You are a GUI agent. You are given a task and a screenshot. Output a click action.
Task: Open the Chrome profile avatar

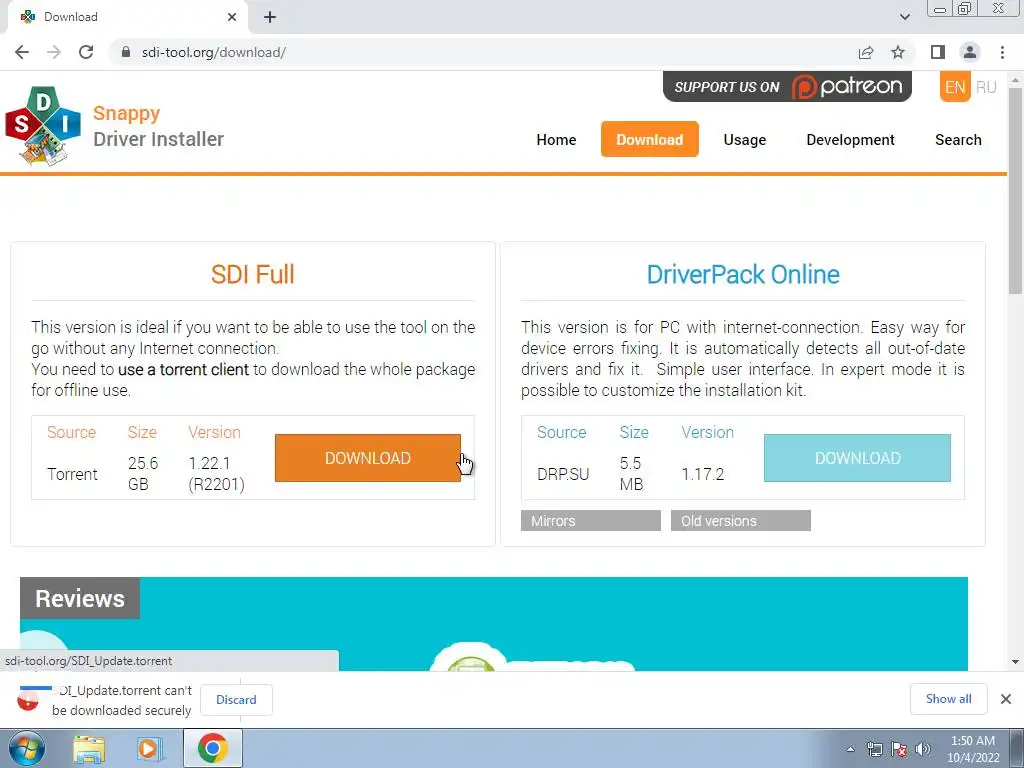970,52
